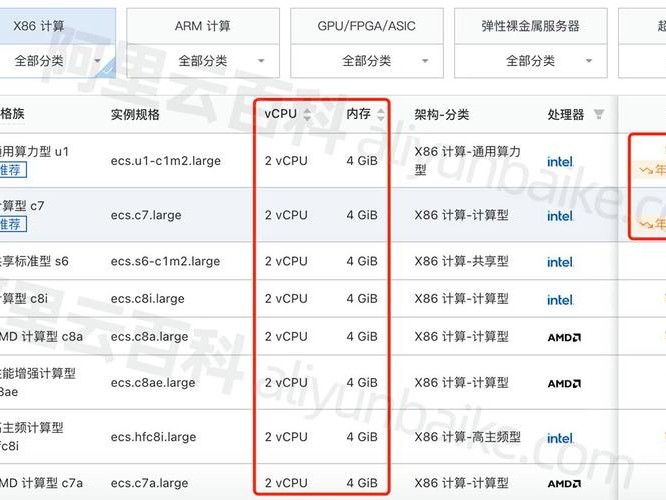
Task: Open 全部分类 dropdown under X86 计算
Action: point(57,61)
